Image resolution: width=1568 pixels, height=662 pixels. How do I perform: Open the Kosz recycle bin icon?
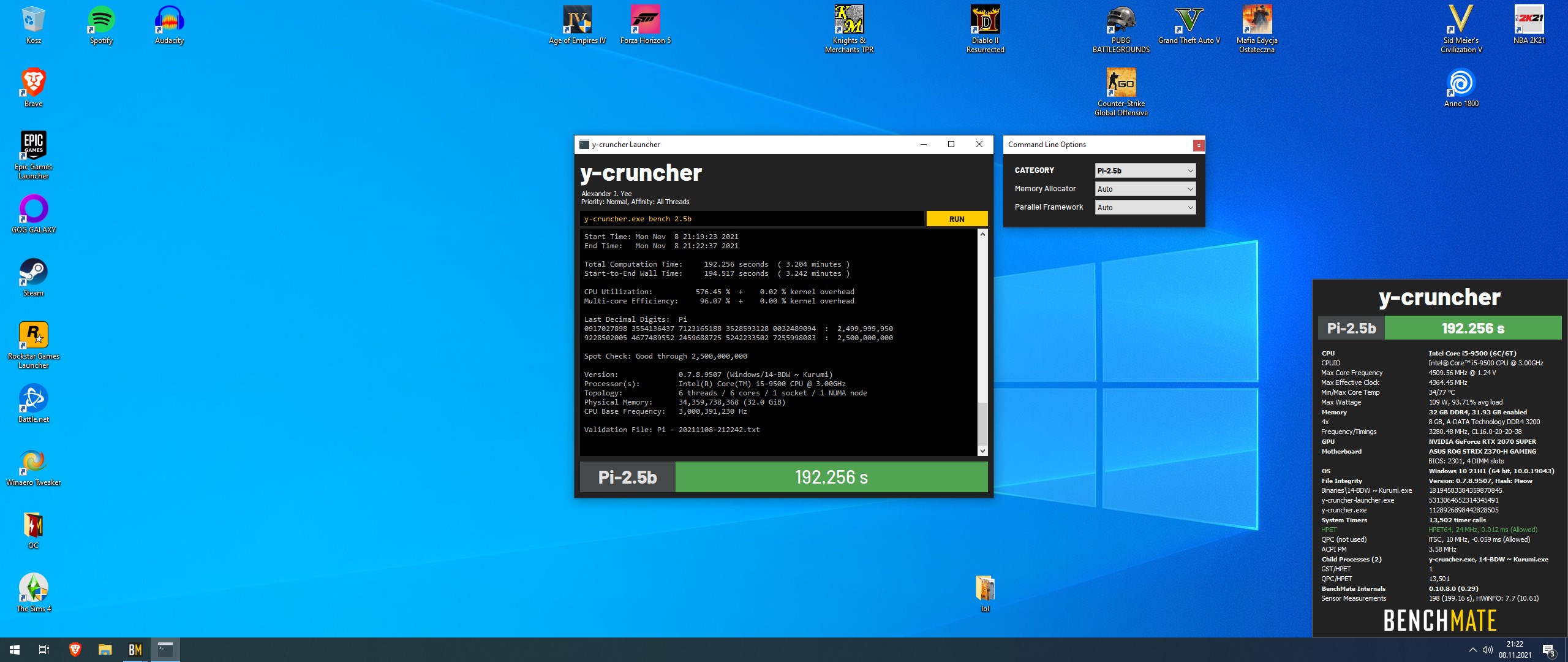33,25
